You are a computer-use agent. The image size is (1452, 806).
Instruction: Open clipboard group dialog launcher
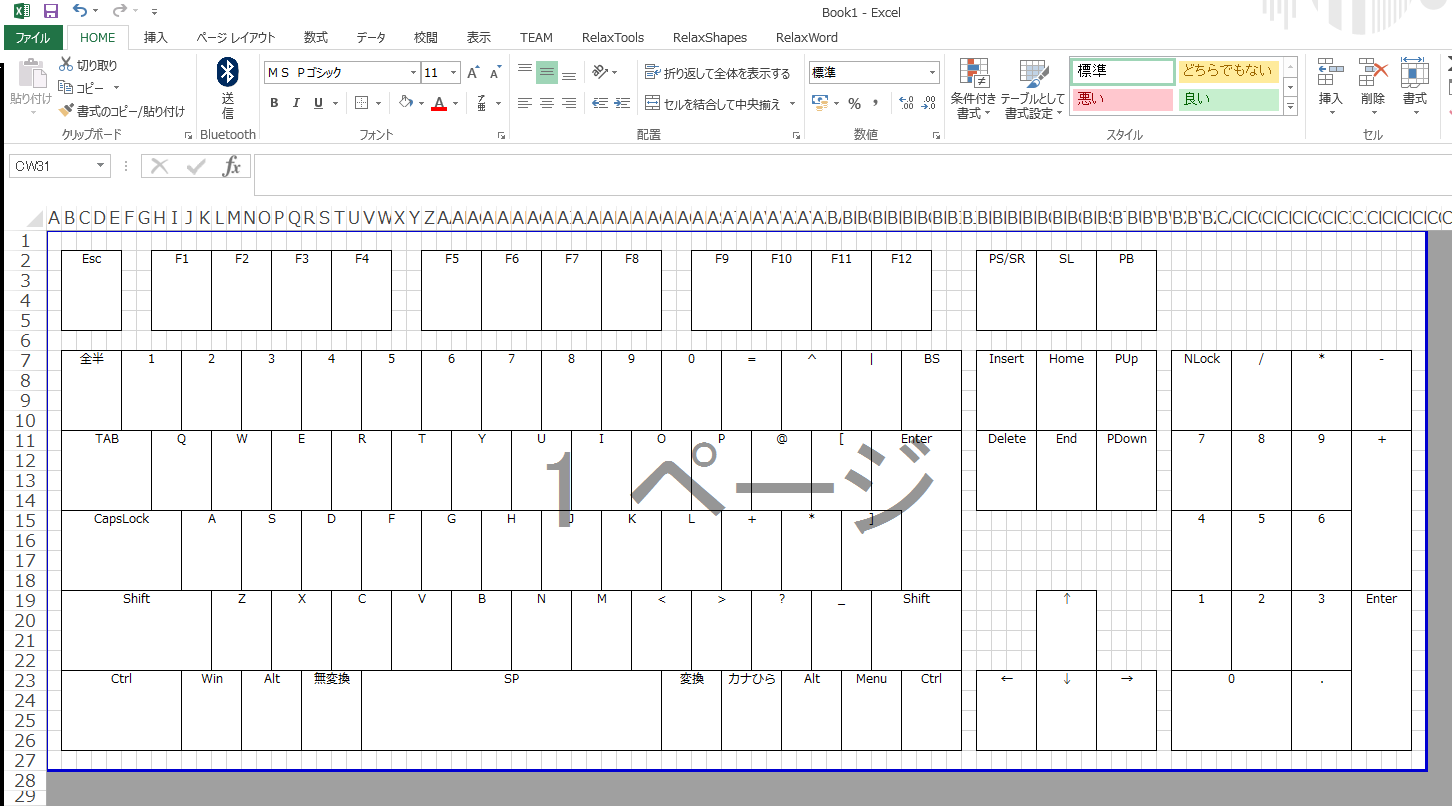pyautogui.click(x=188, y=135)
